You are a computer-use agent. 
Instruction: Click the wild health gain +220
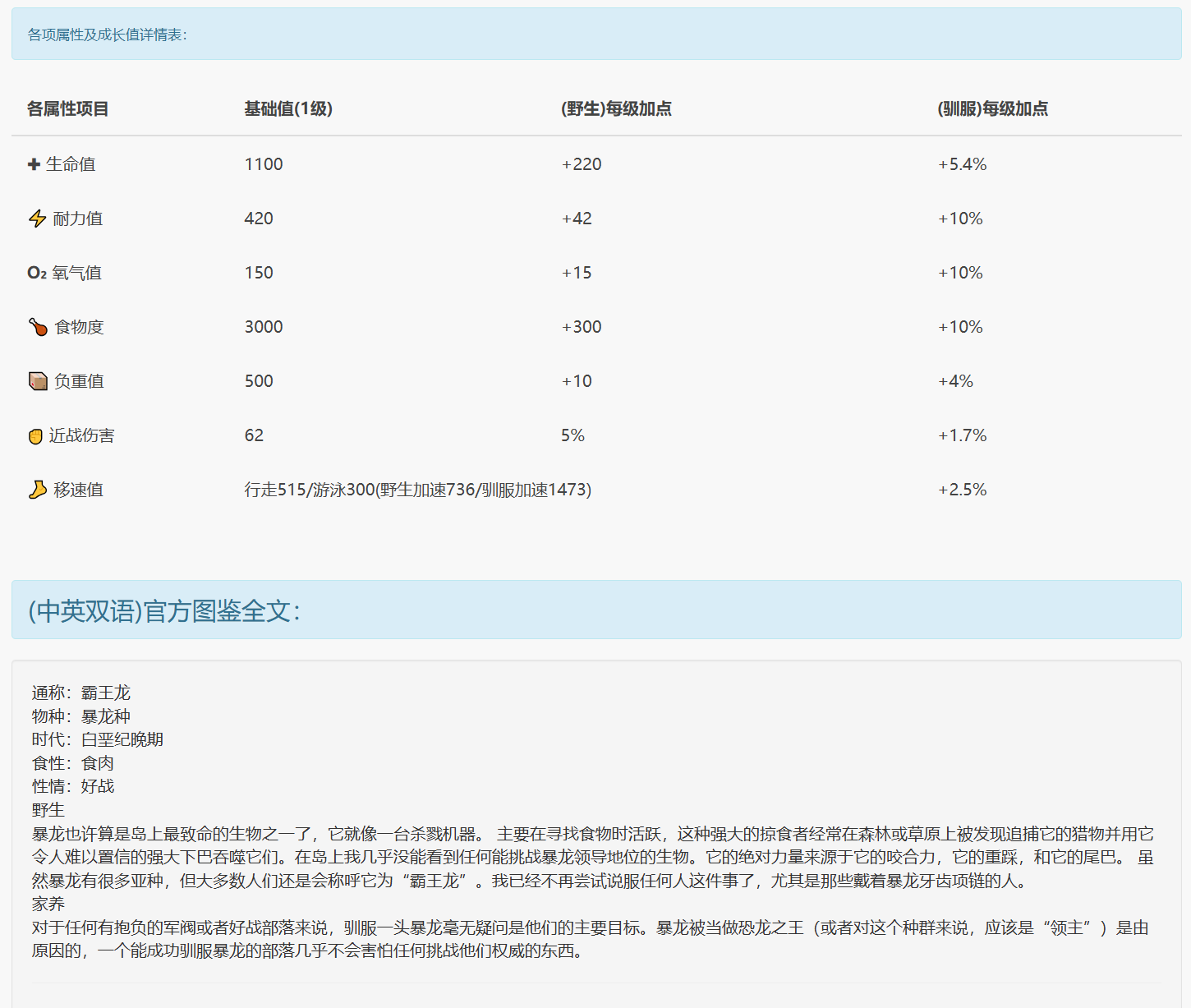582,164
